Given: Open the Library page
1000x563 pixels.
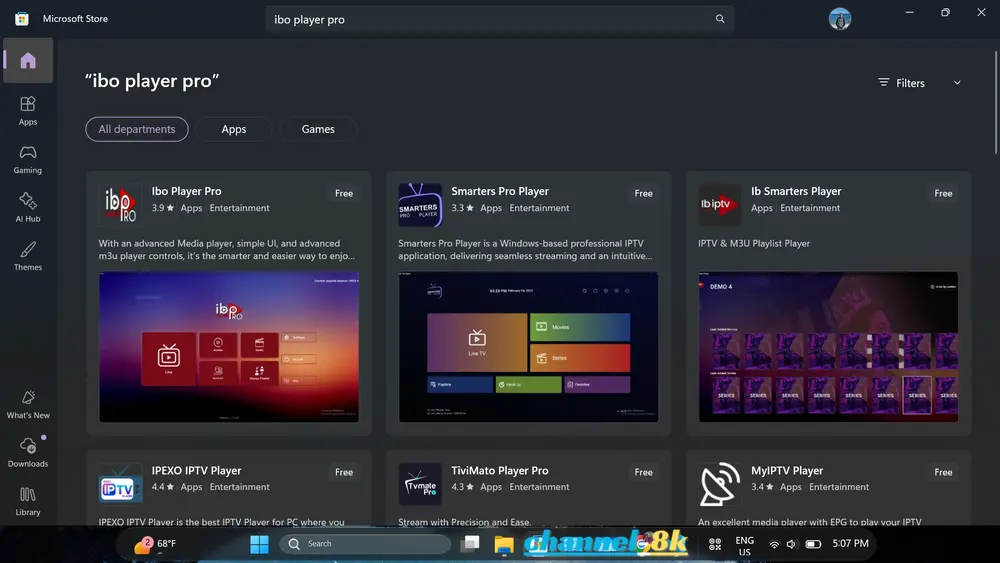Looking at the screenshot, I should [28, 501].
